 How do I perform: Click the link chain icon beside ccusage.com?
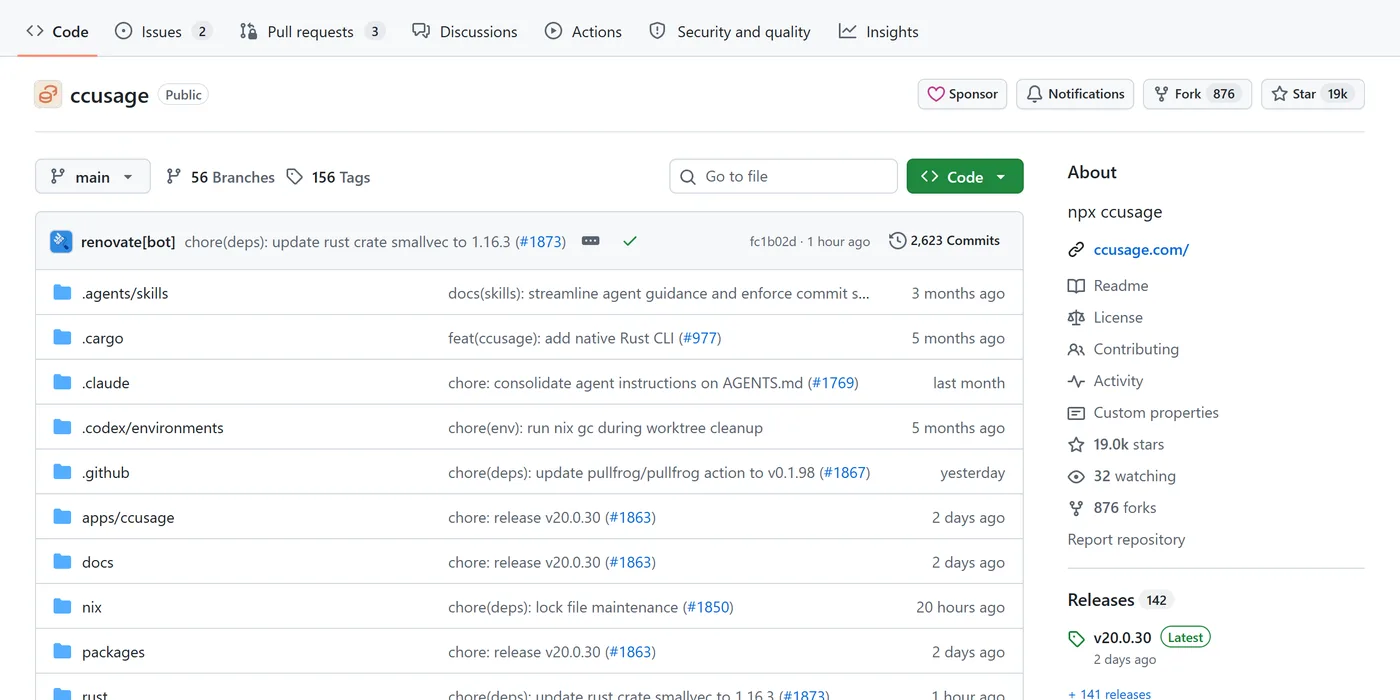tap(1076, 250)
